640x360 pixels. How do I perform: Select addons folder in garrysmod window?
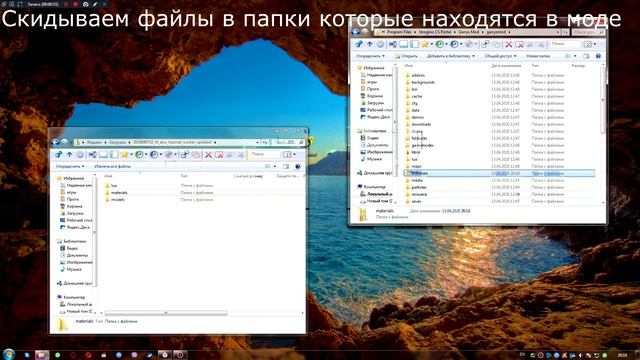point(415,75)
